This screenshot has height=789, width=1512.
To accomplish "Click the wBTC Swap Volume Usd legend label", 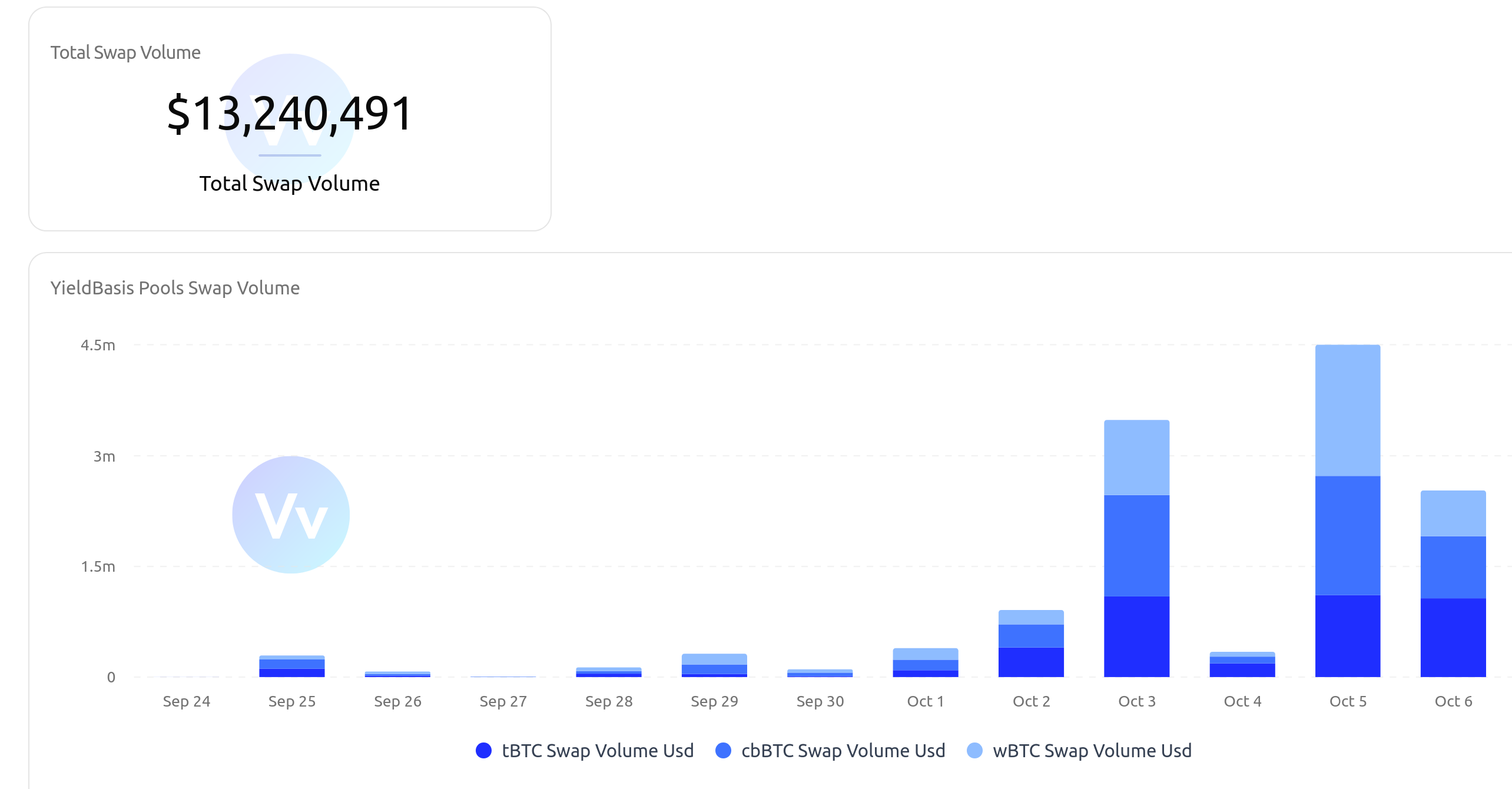I will click(x=1092, y=750).
